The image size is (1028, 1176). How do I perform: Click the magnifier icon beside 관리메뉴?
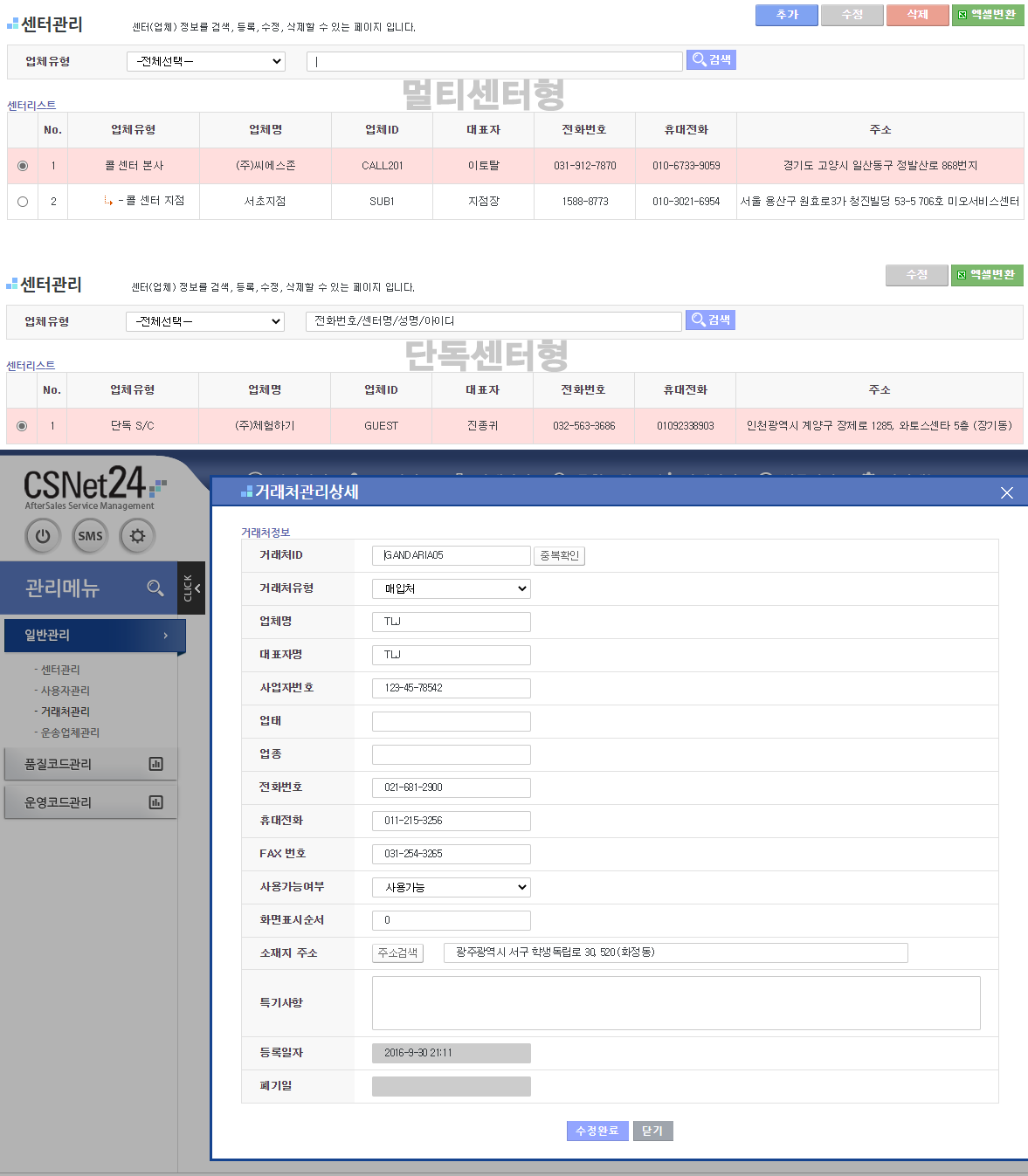pos(155,588)
